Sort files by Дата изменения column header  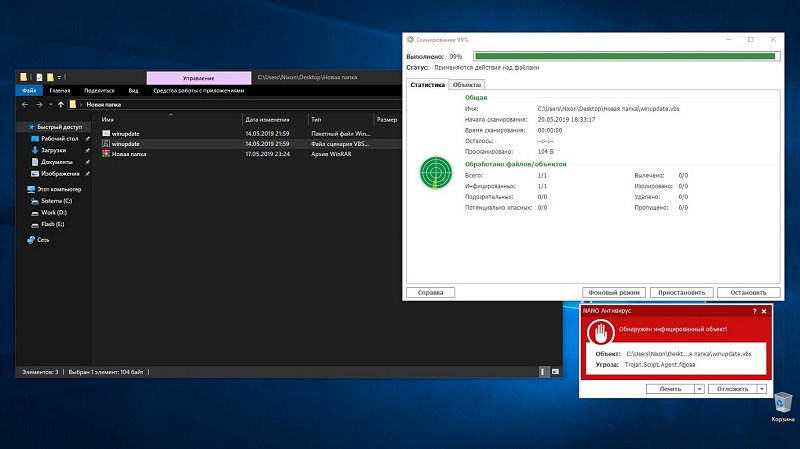(265, 119)
